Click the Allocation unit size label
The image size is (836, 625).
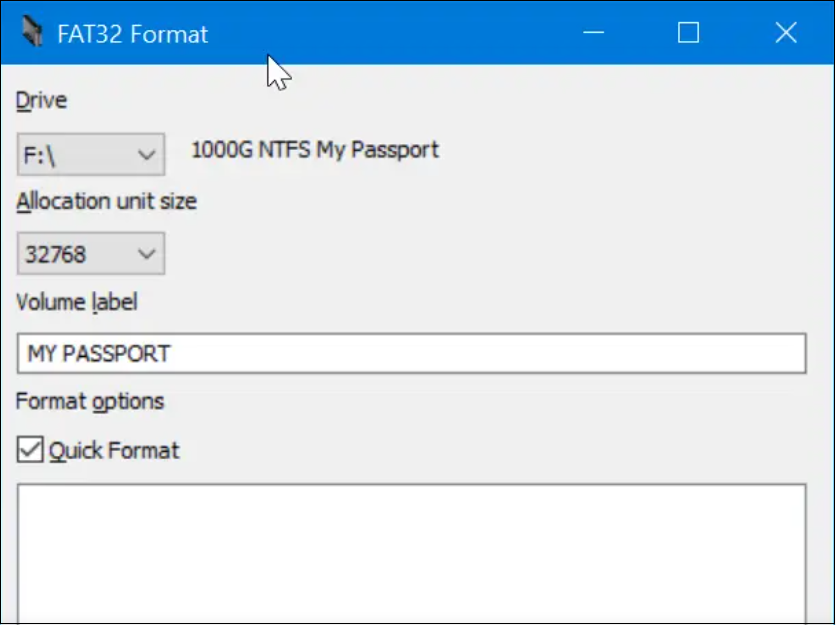(106, 201)
